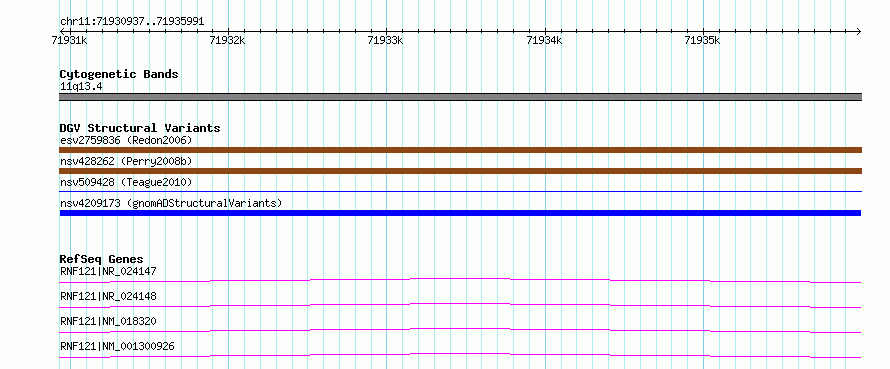Open the nsv428262 (Perry2008b) variant label
This screenshot has width=890, height=369.
[x=126, y=161]
